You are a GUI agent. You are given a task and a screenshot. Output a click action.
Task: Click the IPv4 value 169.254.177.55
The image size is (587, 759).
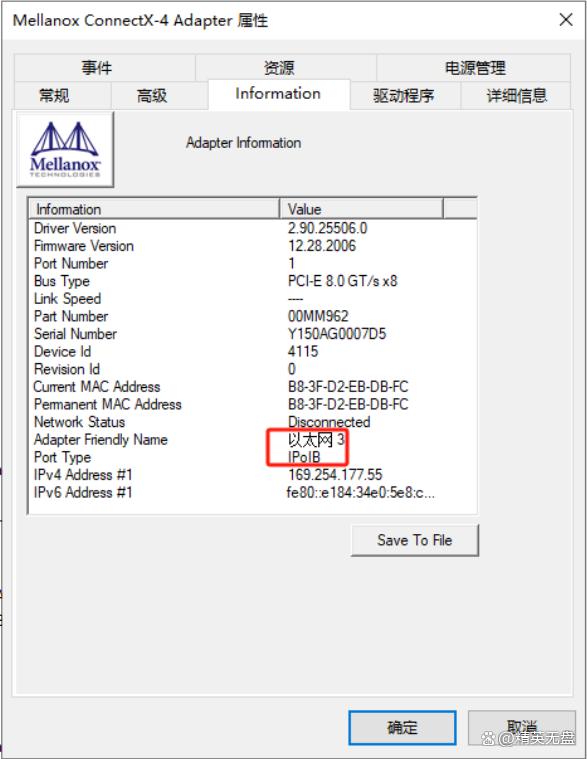(x=335, y=474)
